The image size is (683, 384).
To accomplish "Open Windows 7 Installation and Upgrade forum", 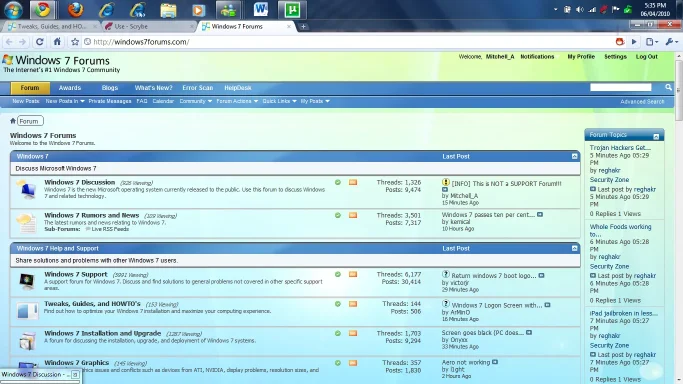I will tap(102, 333).
